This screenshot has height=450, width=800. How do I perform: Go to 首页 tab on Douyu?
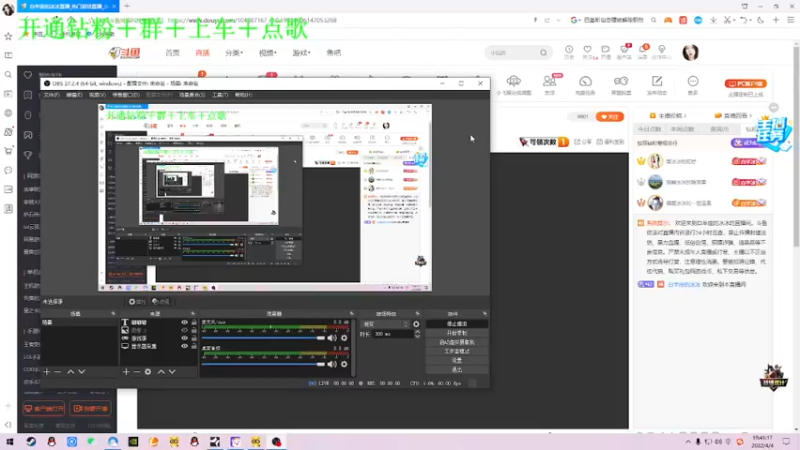coord(172,53)
